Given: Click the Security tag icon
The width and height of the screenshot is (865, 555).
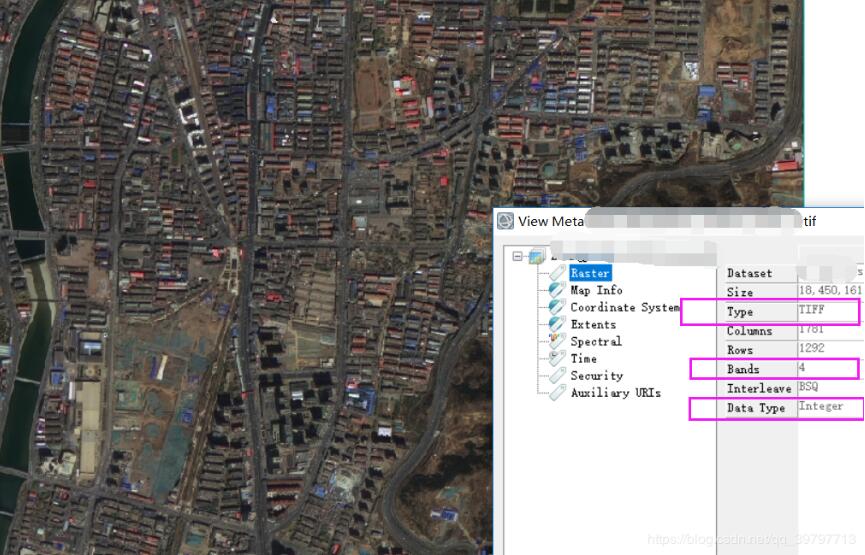Looking at the screenshot, I should [x=557, y=376].
